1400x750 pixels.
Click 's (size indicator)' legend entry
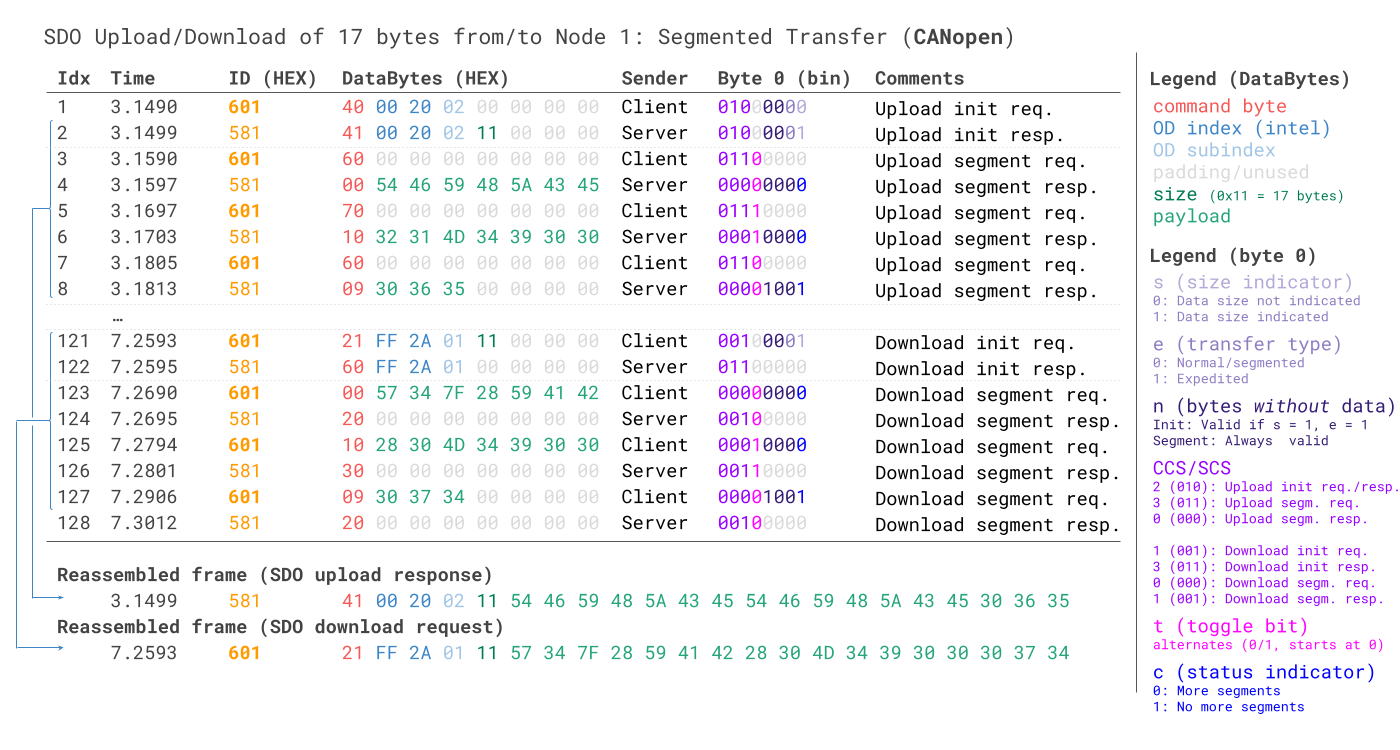click(x=1253, y=282)
